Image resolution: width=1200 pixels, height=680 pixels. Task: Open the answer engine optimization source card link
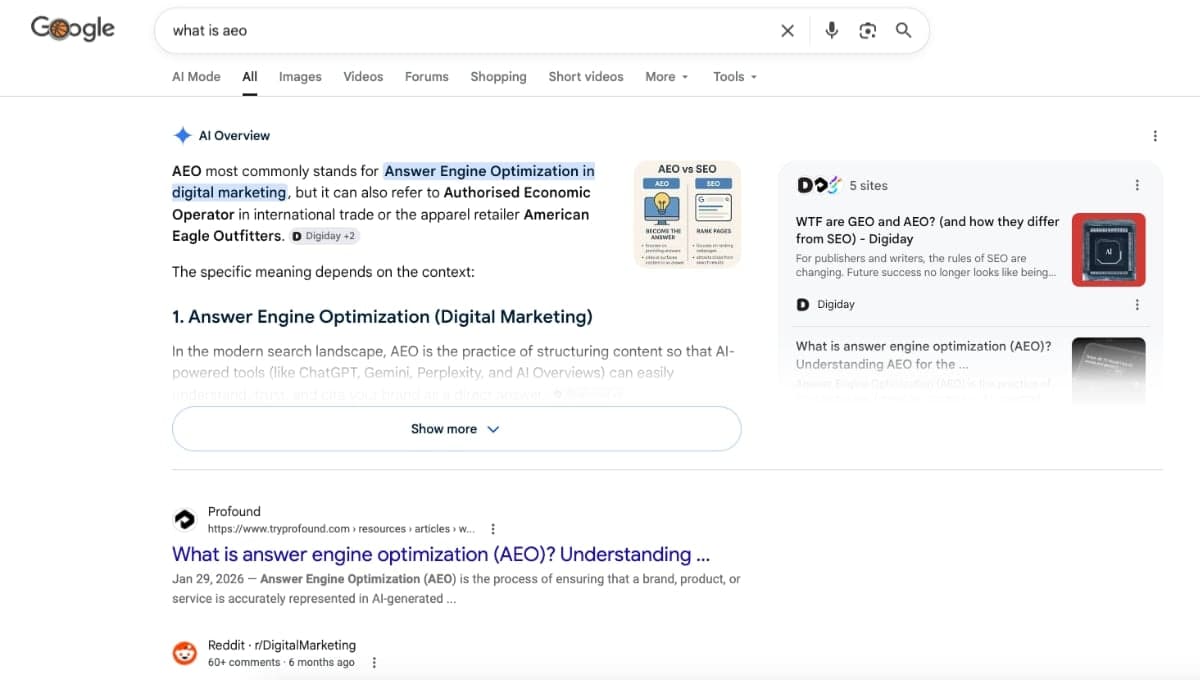(923, 355)
